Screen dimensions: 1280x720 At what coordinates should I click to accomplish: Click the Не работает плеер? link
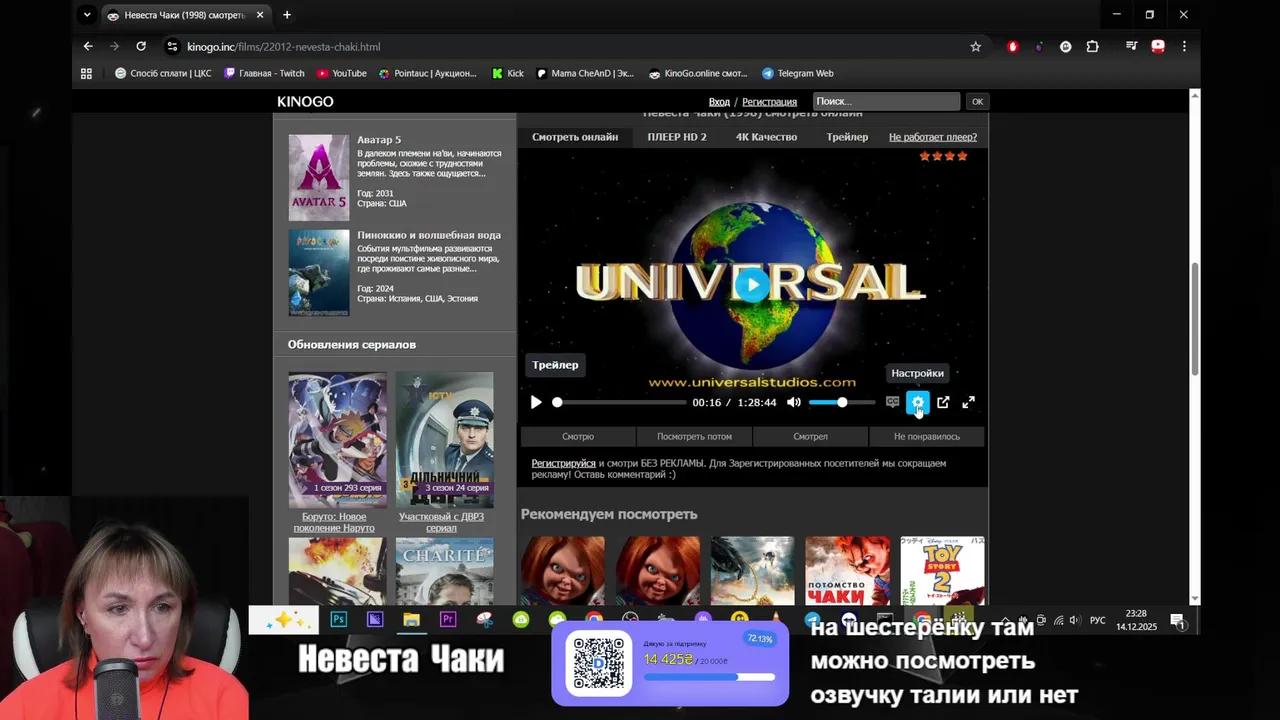point(933,137)
